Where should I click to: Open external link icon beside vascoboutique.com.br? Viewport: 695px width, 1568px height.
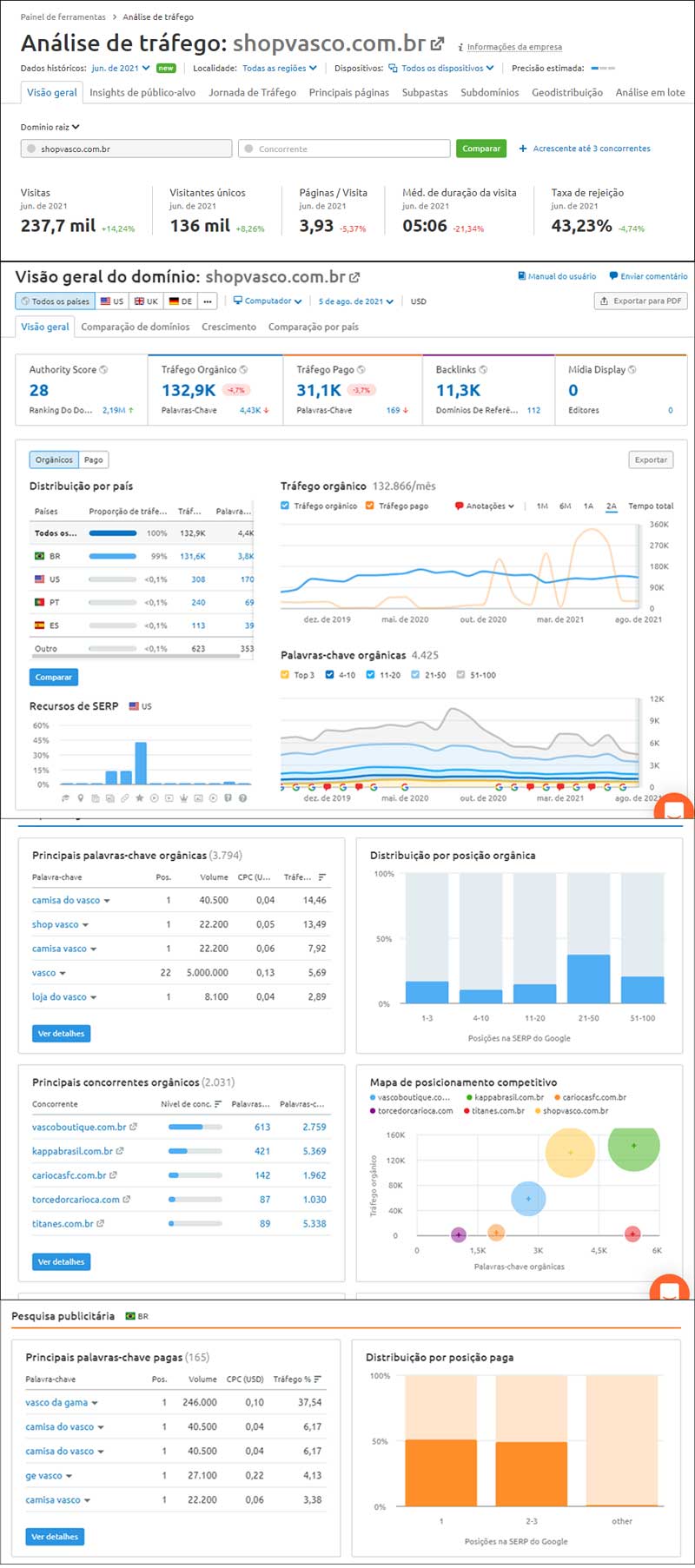133,1128
